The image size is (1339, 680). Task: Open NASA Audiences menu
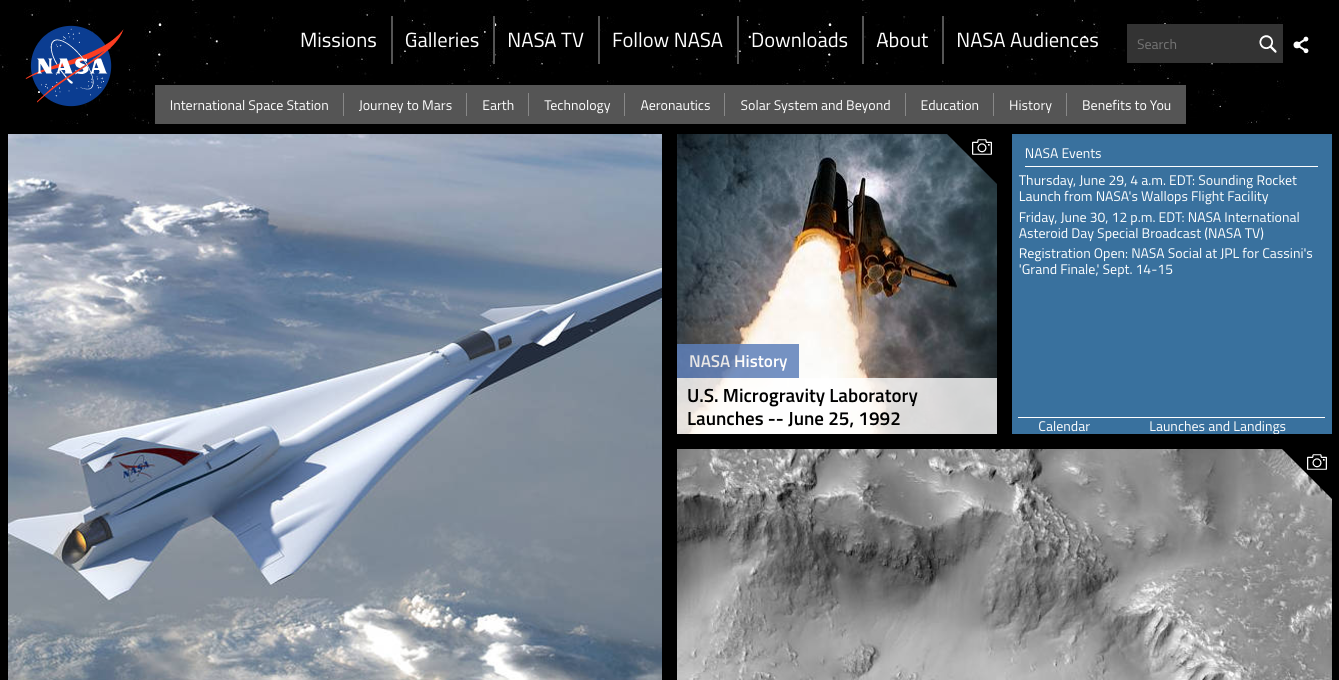(1027, 40)
